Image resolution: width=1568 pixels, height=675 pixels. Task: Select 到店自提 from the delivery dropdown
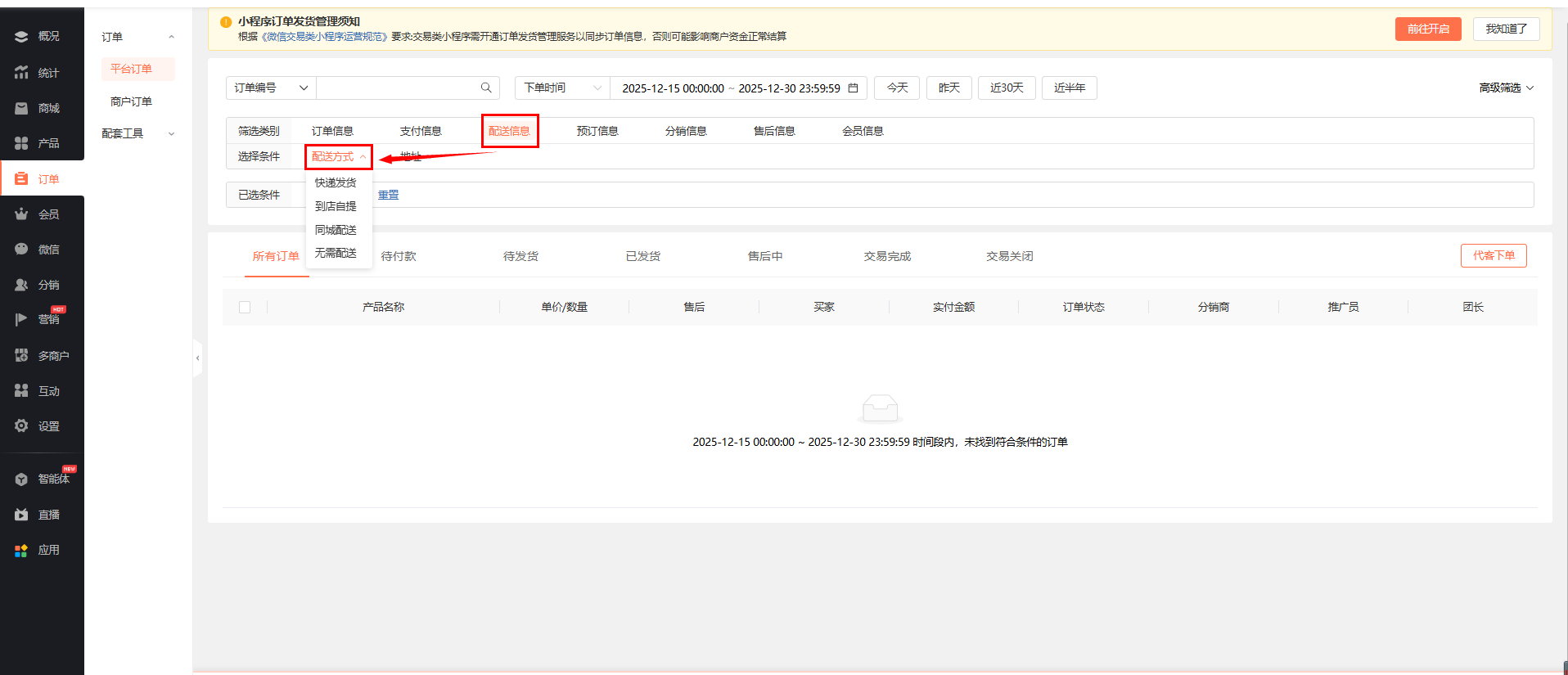click(x=336, y=206)
